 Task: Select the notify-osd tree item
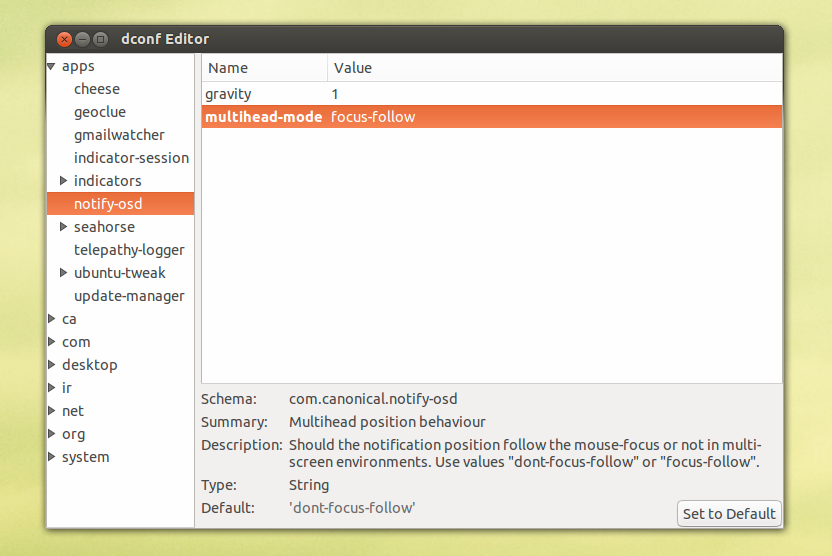point(120,204)
